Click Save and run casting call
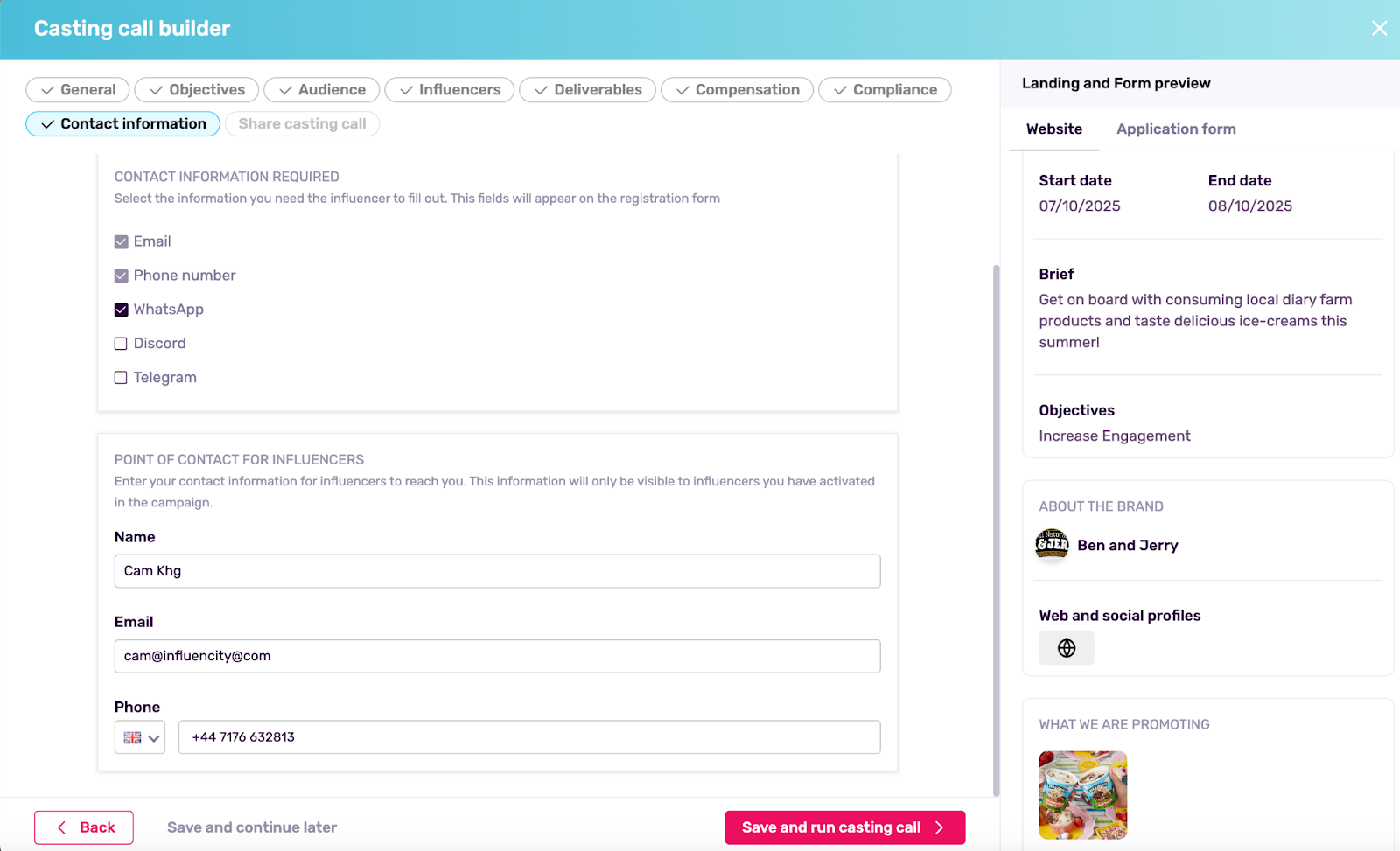This screenshot has height=851, width=1400. tap(845, 827)
